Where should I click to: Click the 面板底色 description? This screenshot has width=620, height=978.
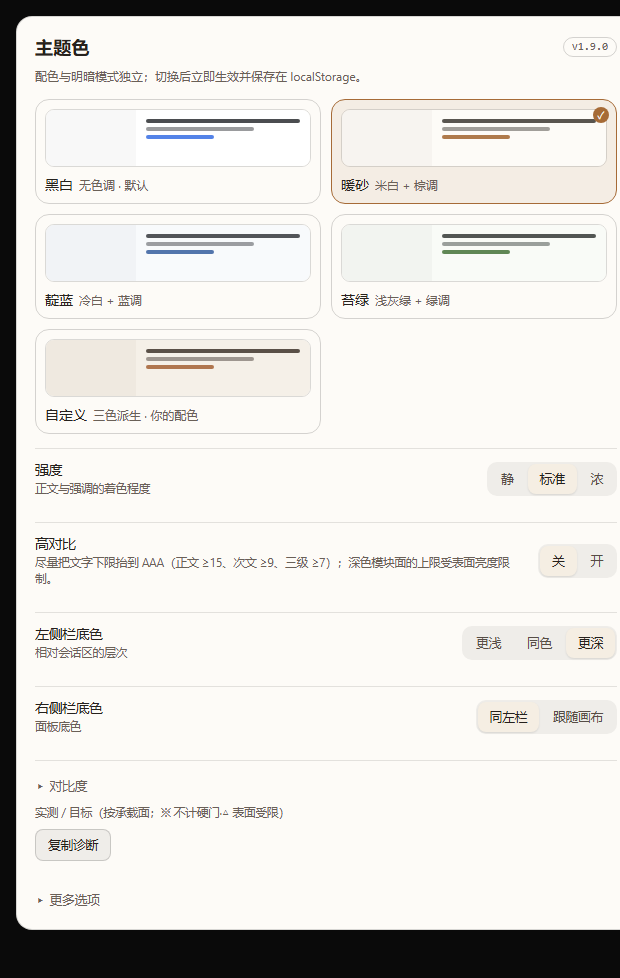(58, 727)
